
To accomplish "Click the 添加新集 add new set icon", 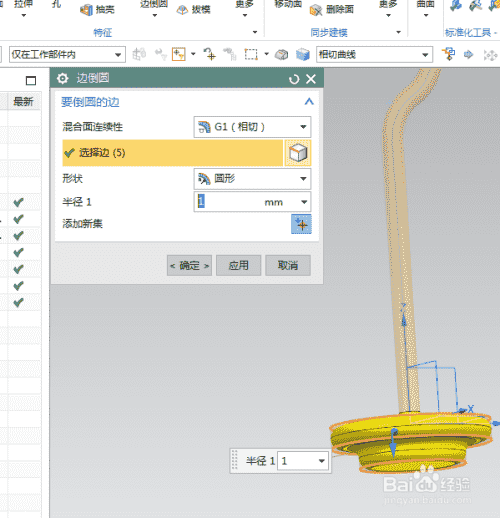I will (301, 224).
